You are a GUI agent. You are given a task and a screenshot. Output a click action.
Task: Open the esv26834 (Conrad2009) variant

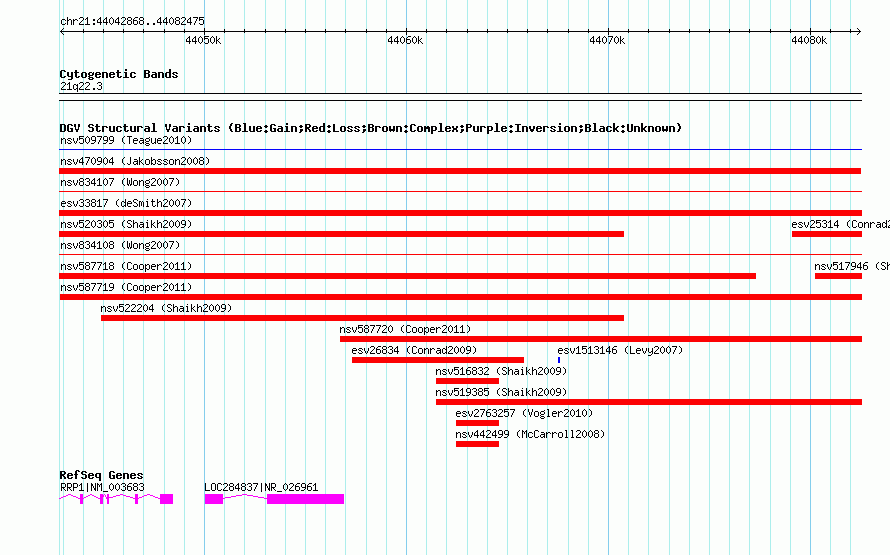pyautogui.click(x=414, y=350)
